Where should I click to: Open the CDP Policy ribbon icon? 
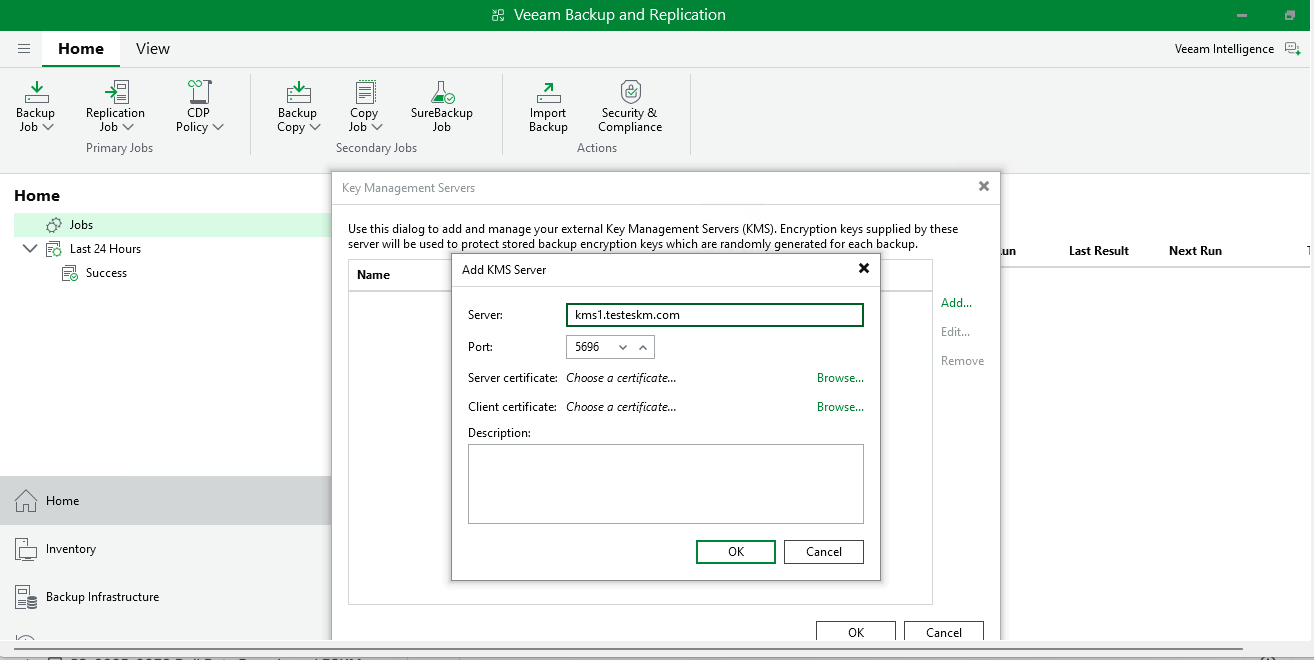click(x=199, y=92)
